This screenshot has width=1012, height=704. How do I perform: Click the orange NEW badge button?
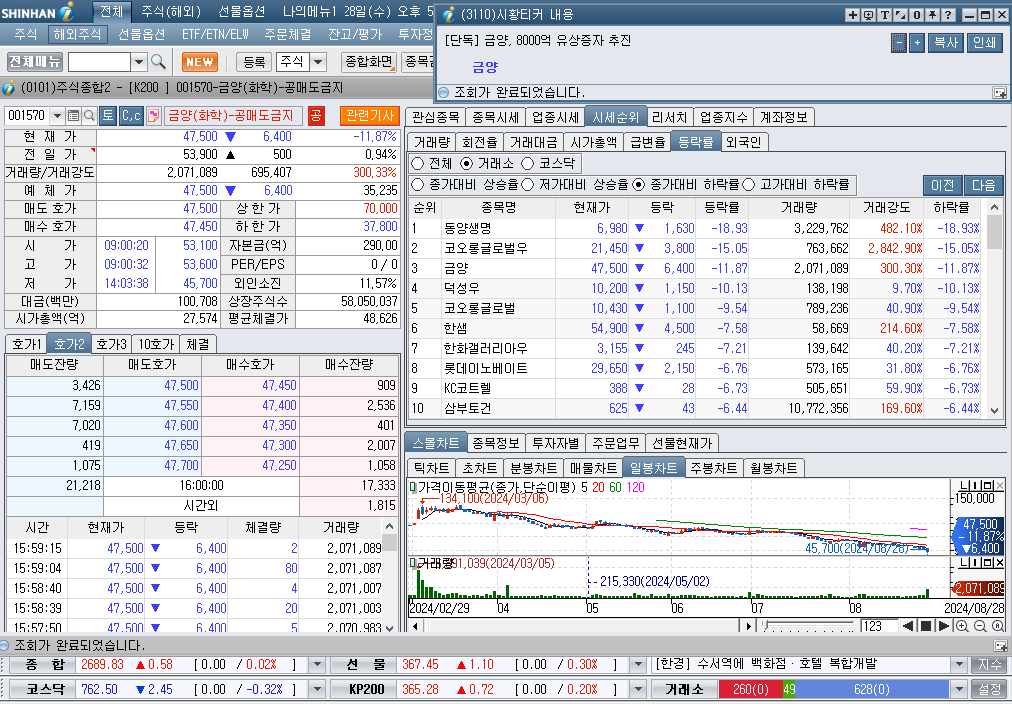click(199, 62)
